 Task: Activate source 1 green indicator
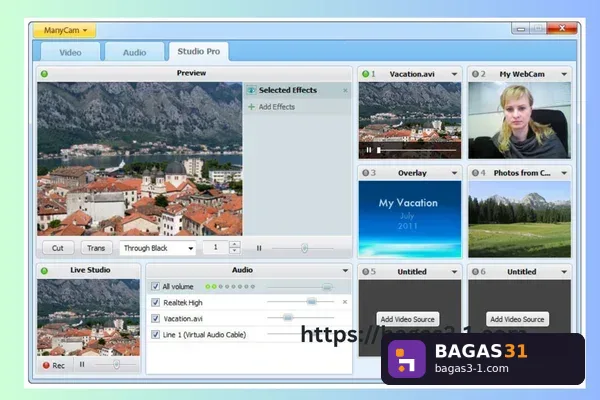click(366, 74)
